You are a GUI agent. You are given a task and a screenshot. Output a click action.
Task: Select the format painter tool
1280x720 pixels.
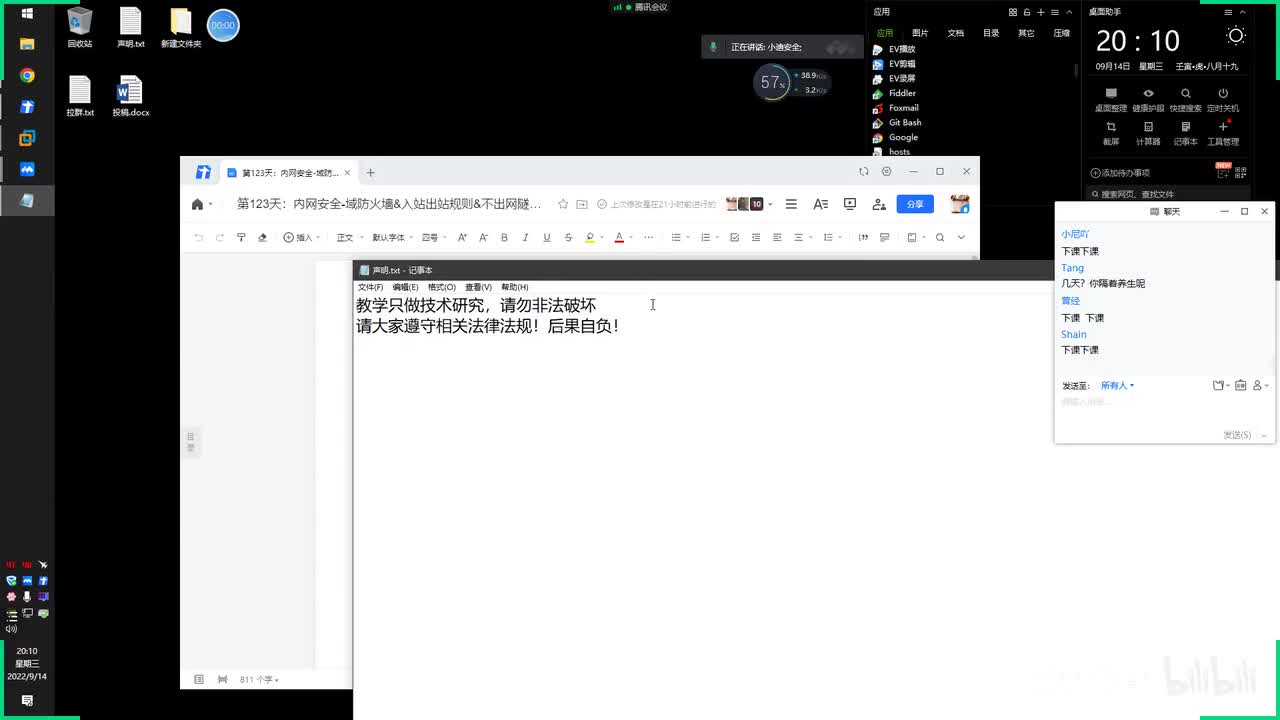coord(241,237)
